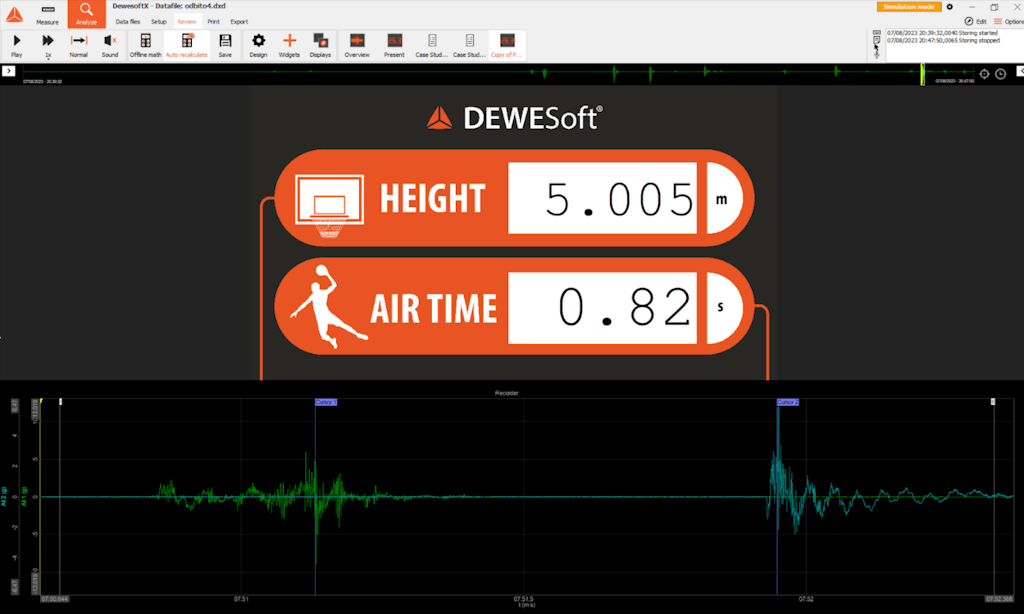The width and height of the screenshot is (1024, 614).
Task: Click the overview clock icon
Action: [1000, 74]
